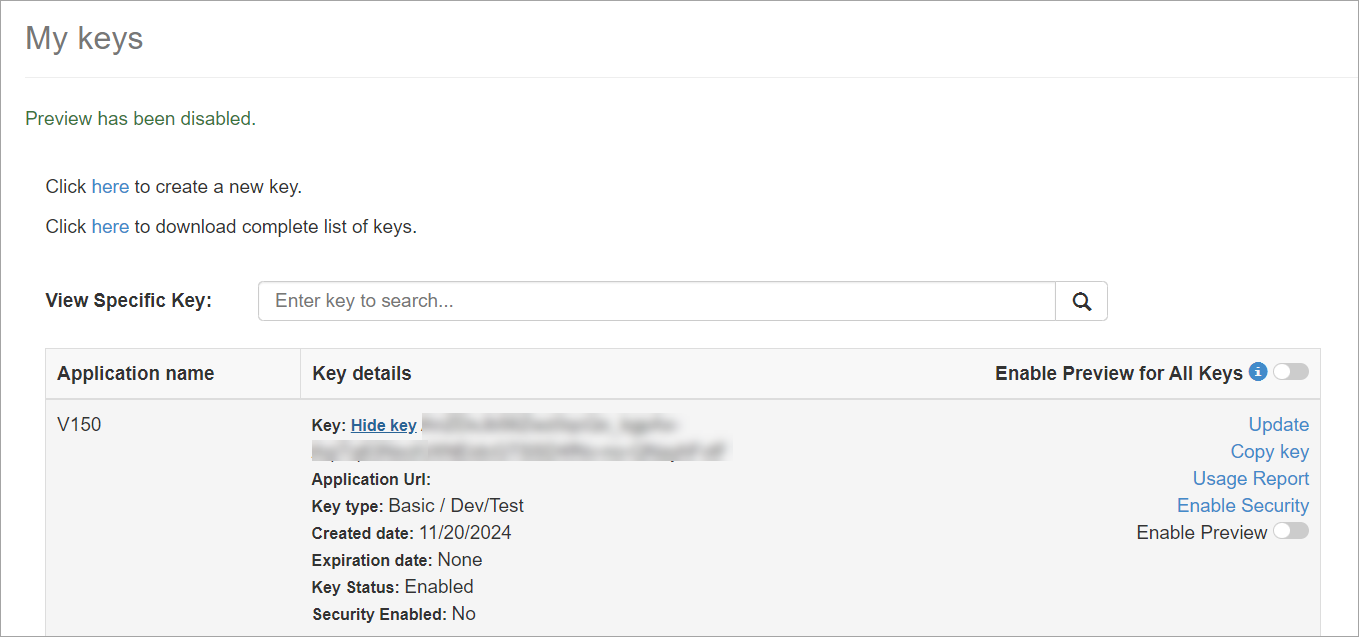Click Preview has been disabled message
The image size is (1359, 637).
tap(140, 118)
